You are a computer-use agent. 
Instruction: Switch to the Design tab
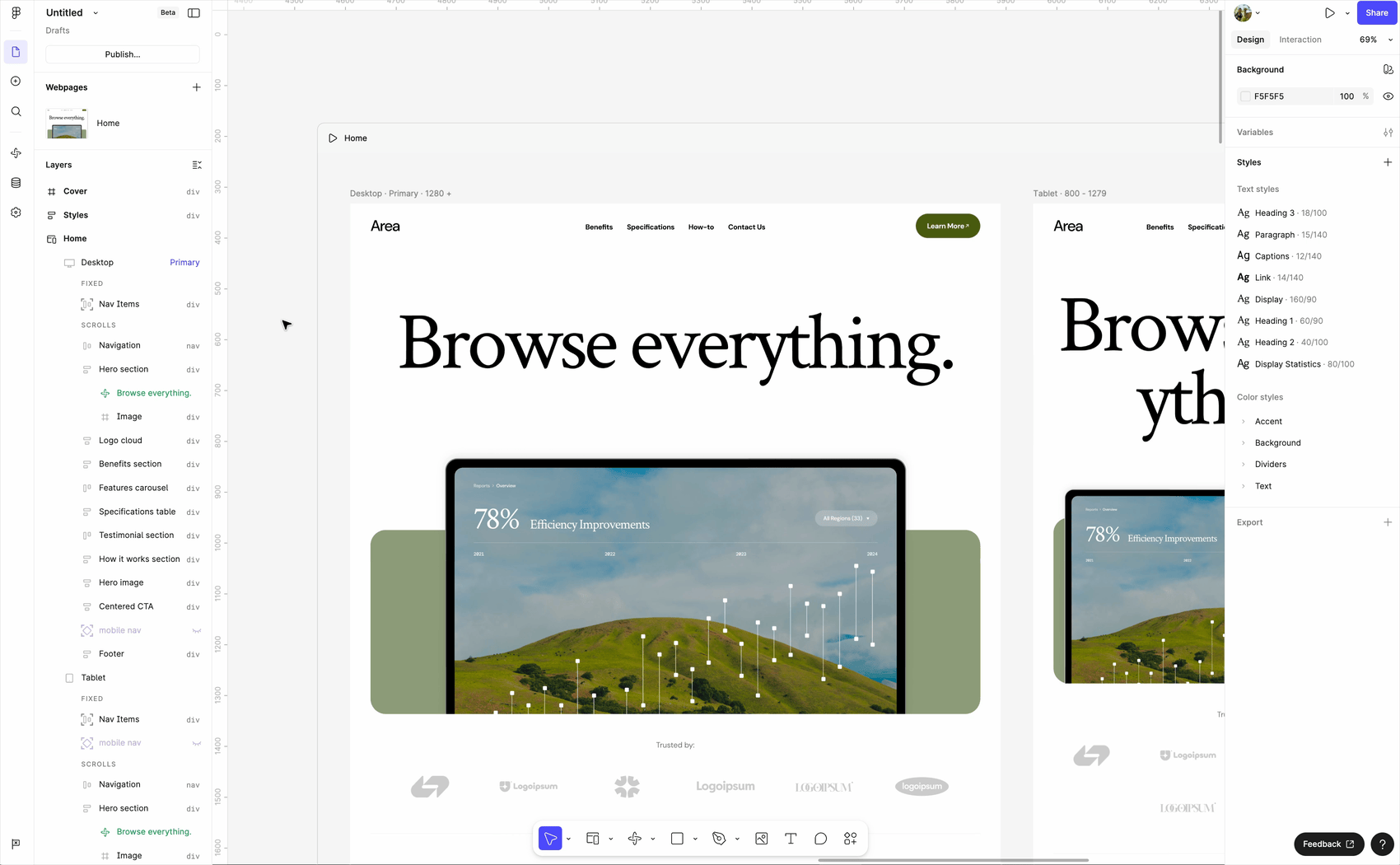(x=1249, y=40)
